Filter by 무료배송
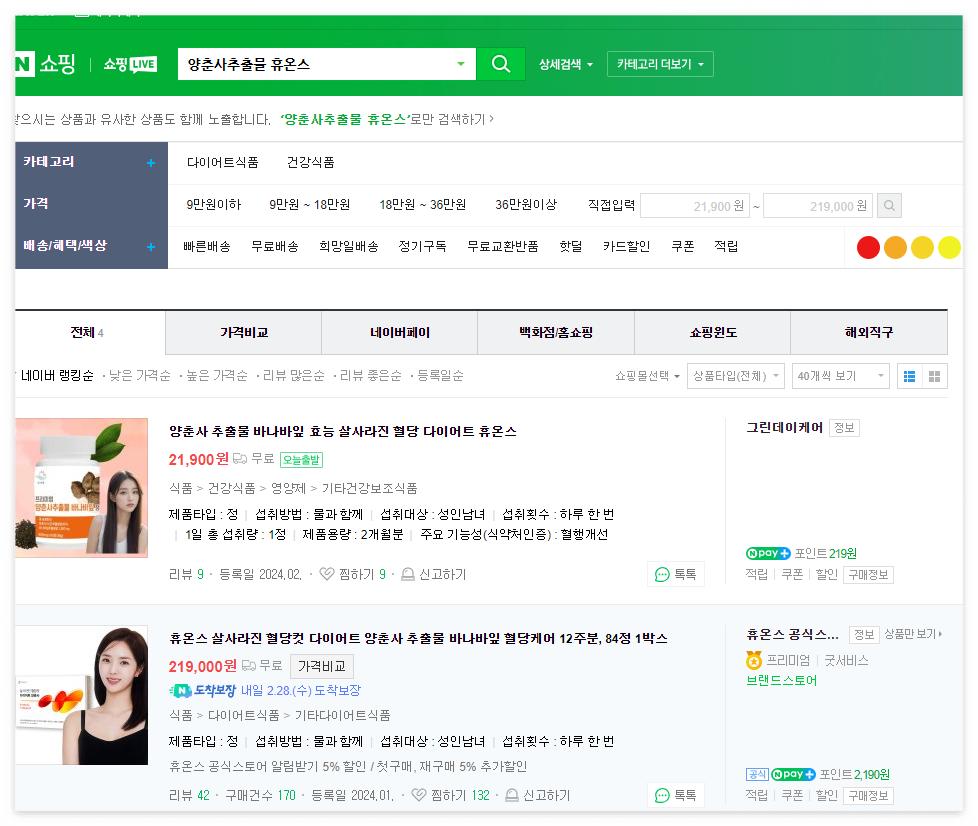This screenshot has height=826, width=978. pos(274,246)
